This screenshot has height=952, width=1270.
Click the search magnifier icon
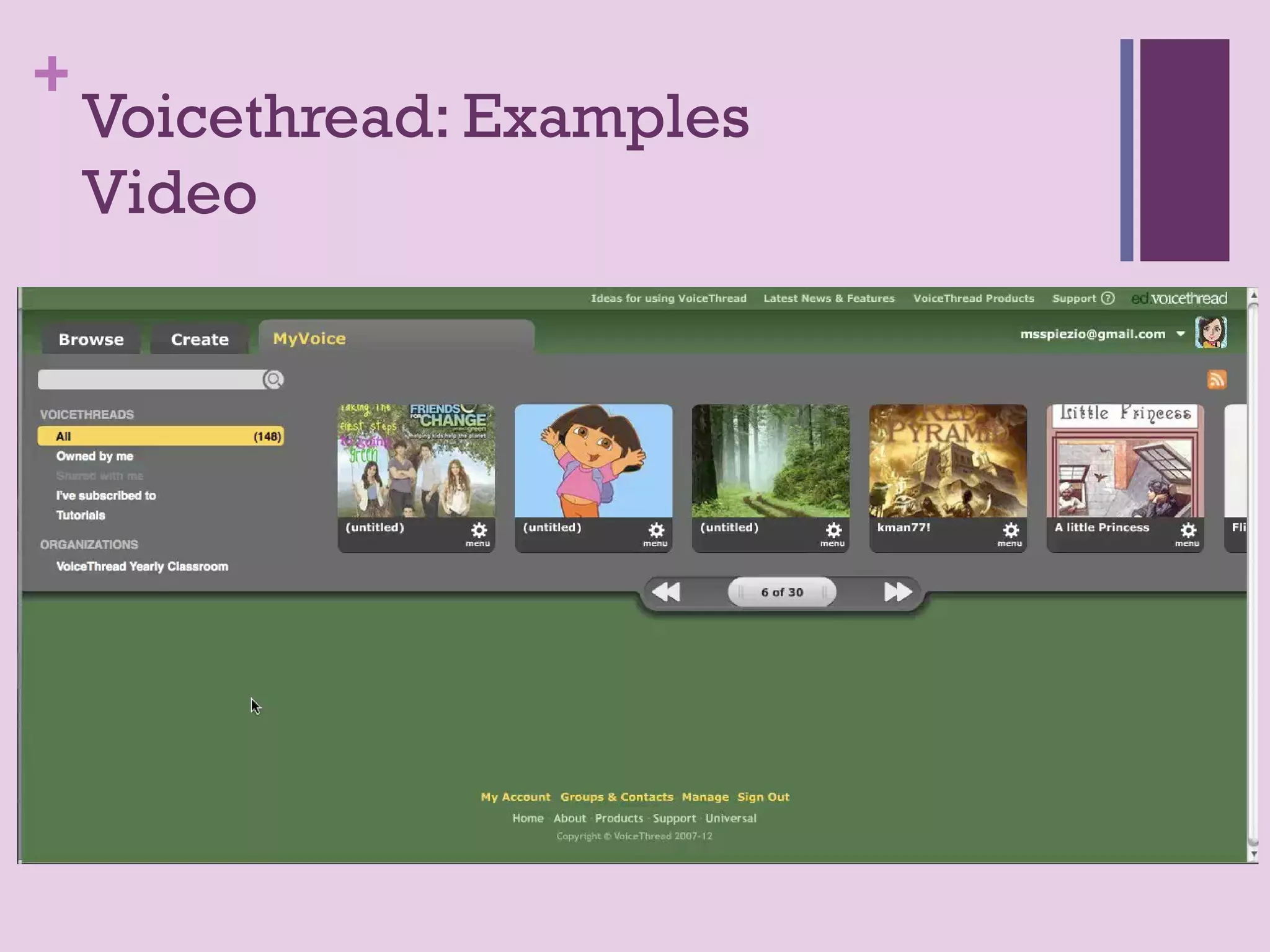coord(273,379)
